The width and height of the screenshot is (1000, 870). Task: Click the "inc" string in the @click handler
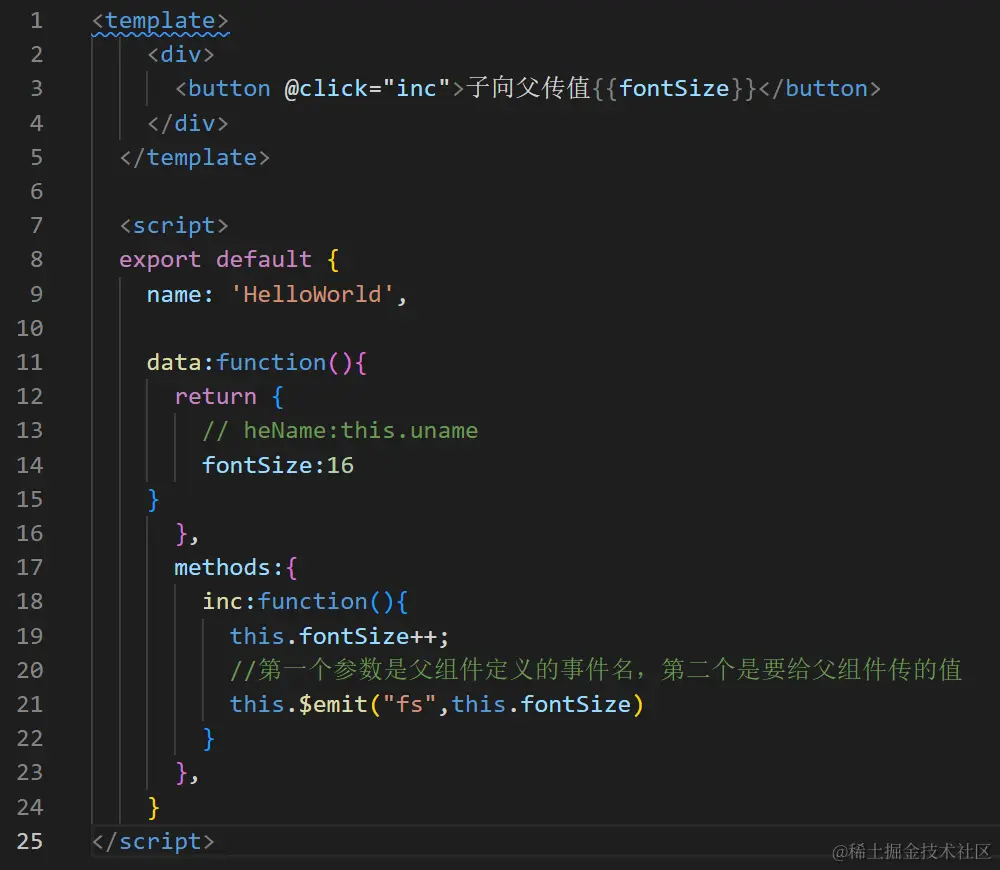(416, 89)
